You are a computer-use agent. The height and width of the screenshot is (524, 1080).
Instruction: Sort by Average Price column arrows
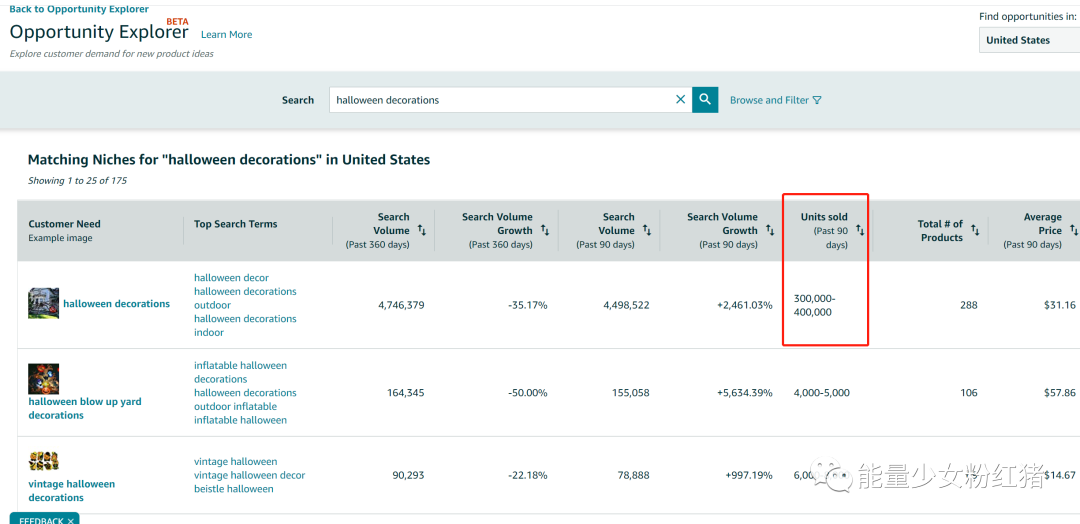[1074, 230]
